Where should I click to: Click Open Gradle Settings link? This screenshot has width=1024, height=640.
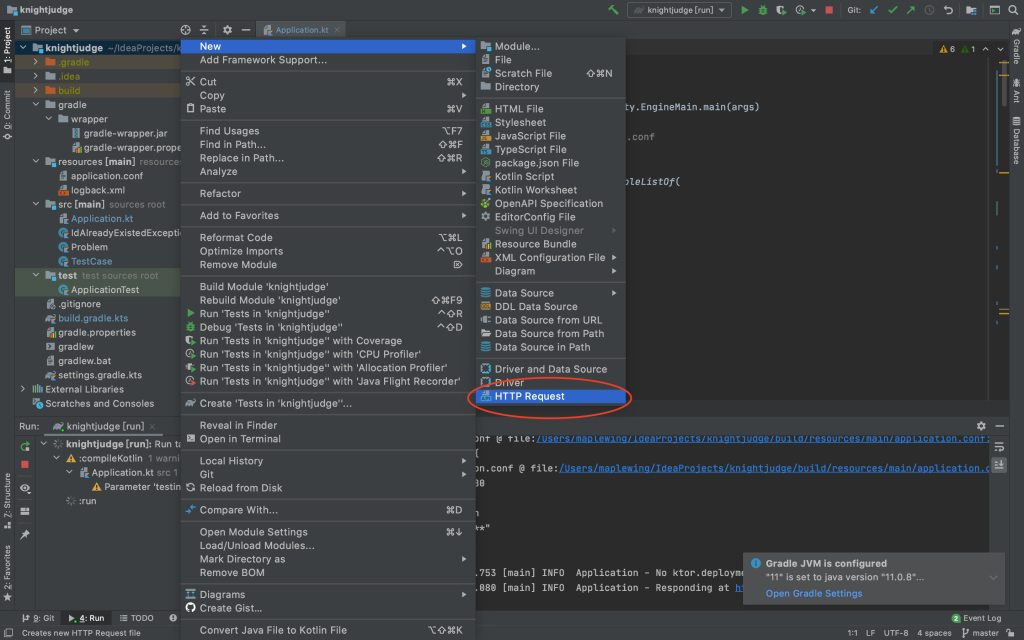coord(814,594)
